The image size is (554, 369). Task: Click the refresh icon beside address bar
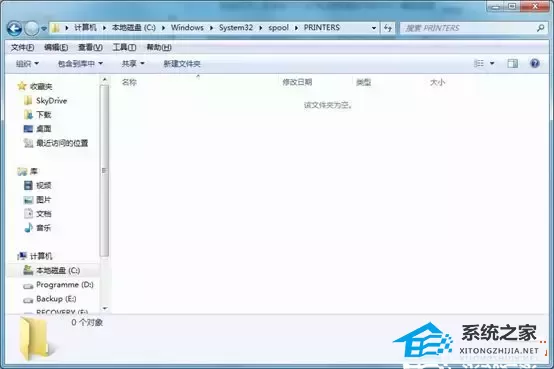388,28
